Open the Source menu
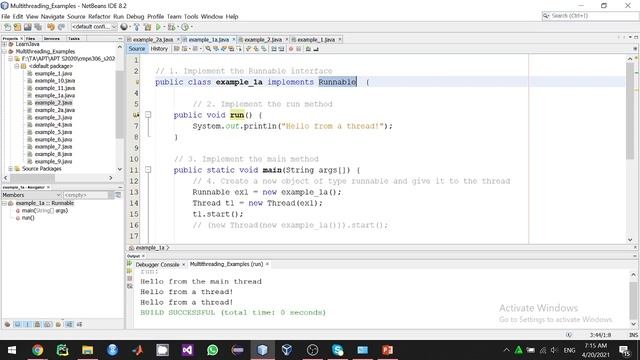 pos(76,16)
